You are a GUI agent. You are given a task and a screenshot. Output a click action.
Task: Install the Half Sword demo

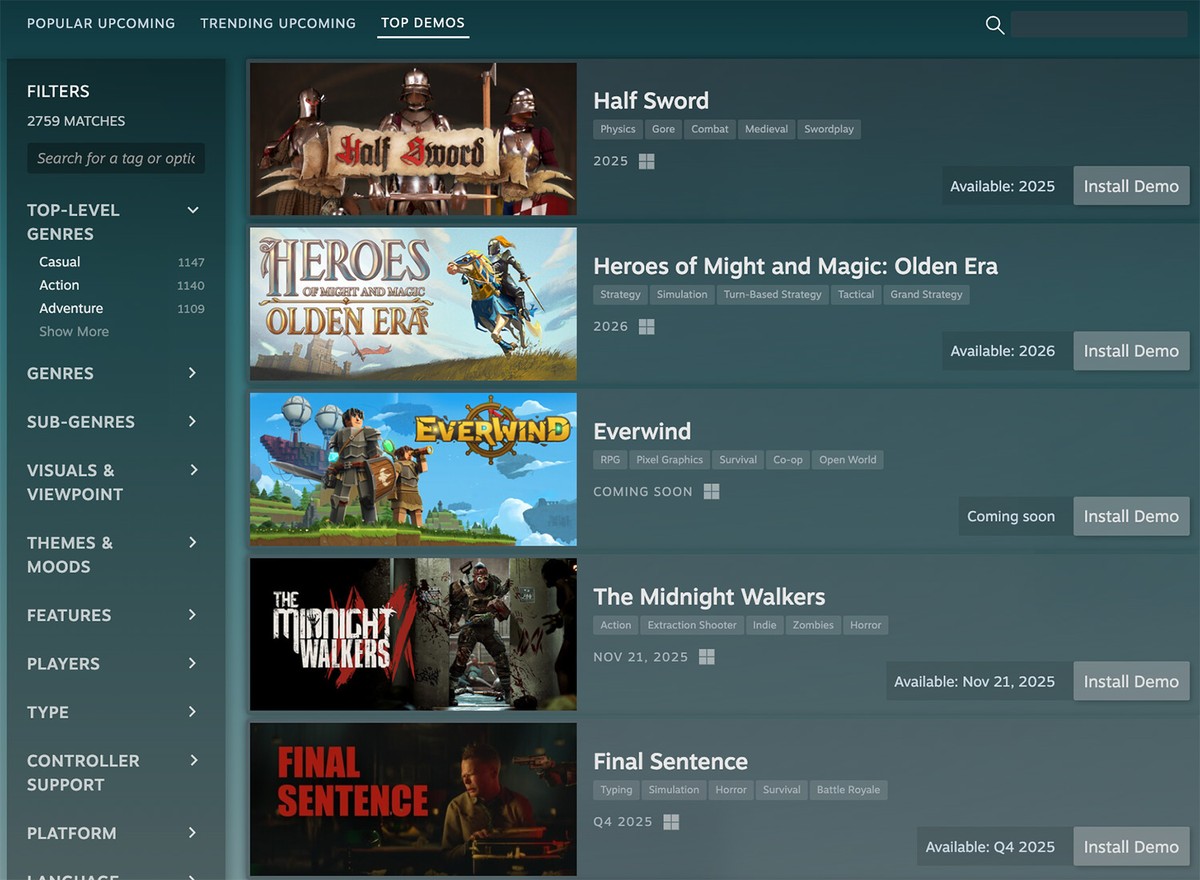[1131, 186]
